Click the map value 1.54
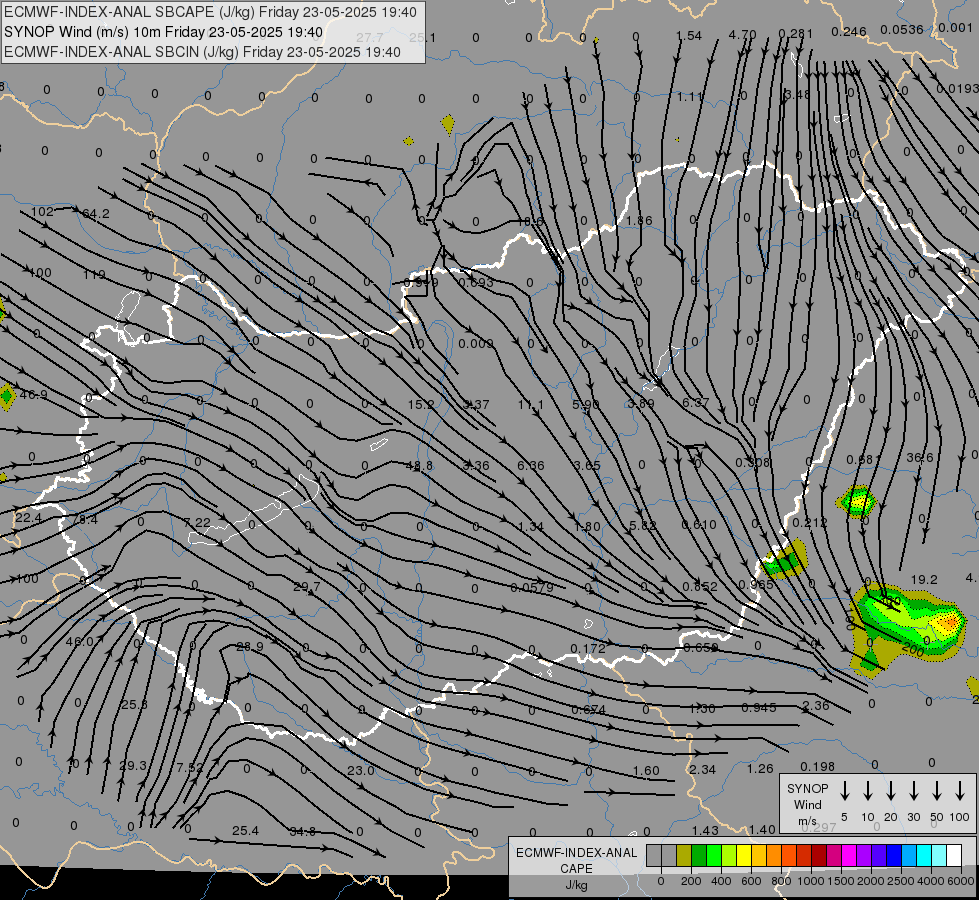 [x=689, y=36]
